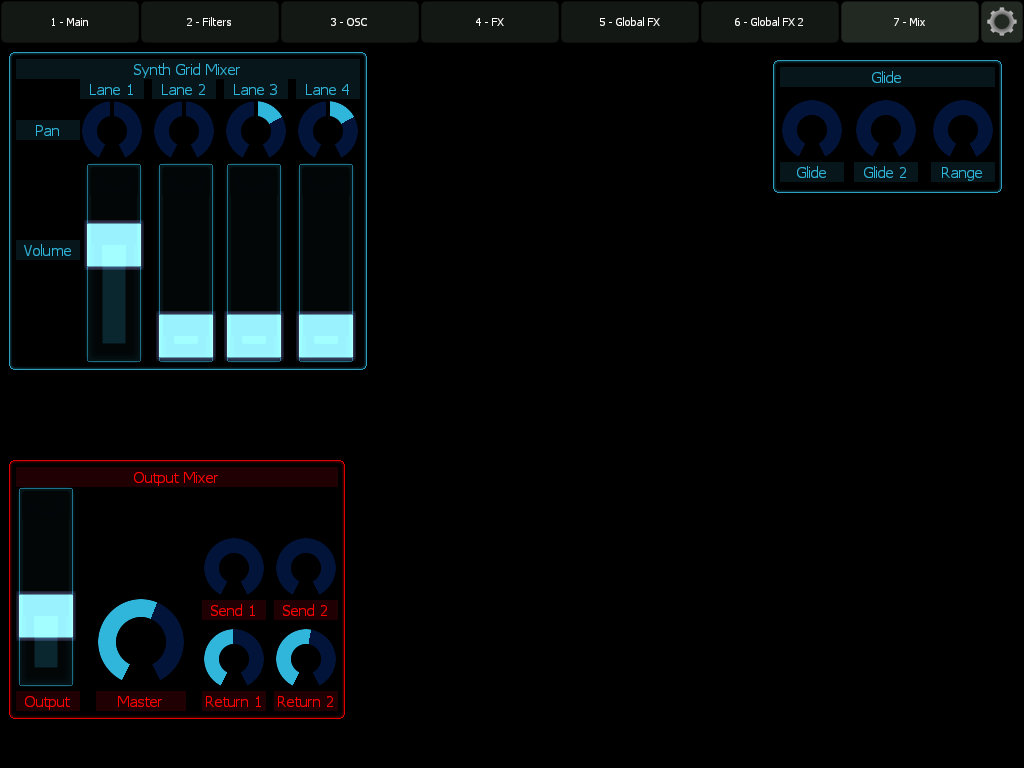Click the Return 2 label

[306, 701]
